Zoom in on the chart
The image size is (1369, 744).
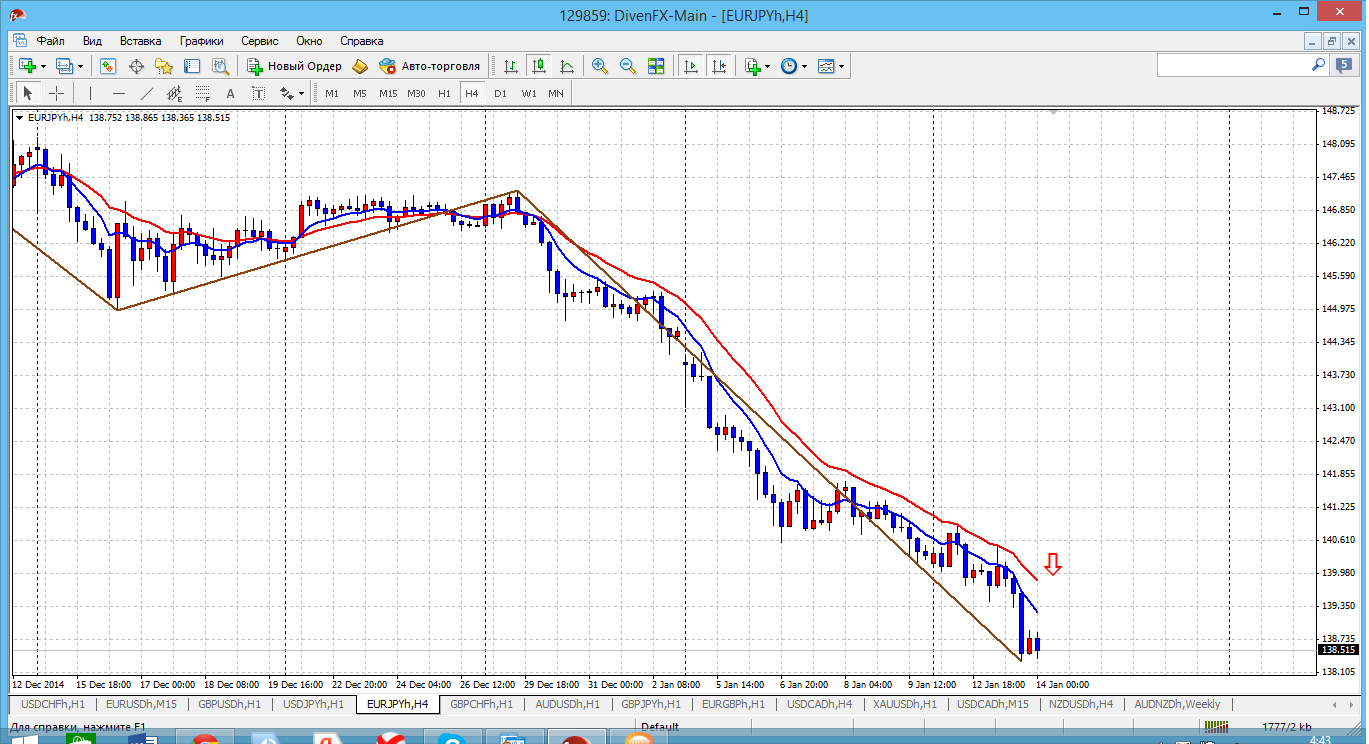pos(600,66)
